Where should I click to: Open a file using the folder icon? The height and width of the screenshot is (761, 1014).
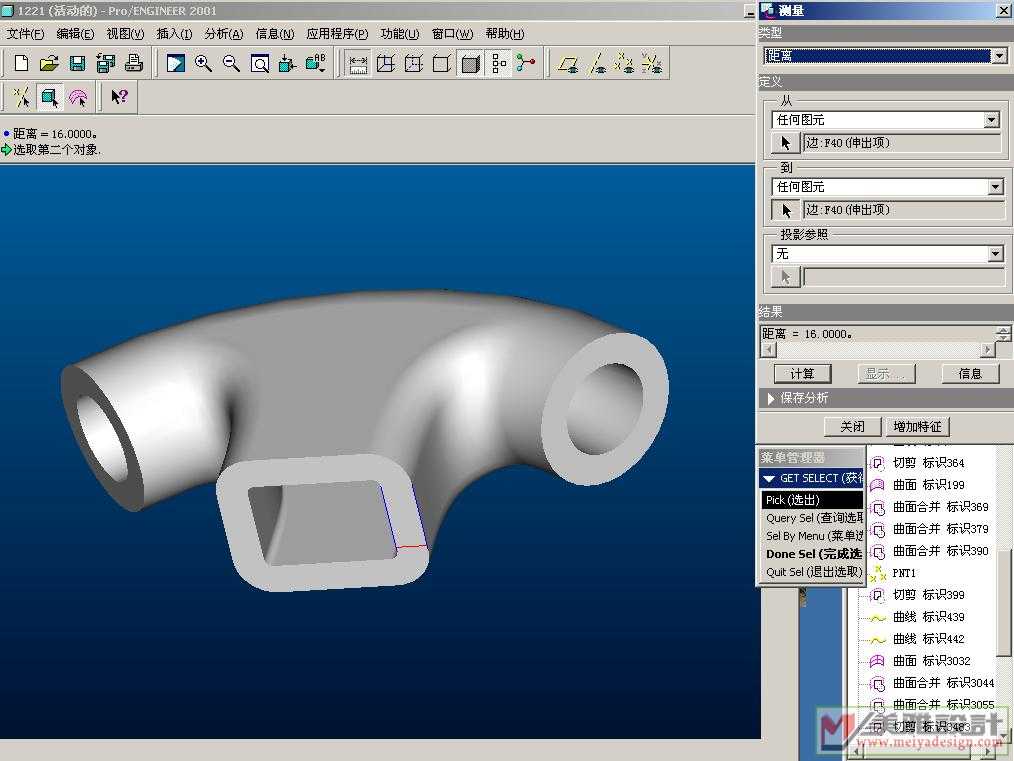point(49,63)
